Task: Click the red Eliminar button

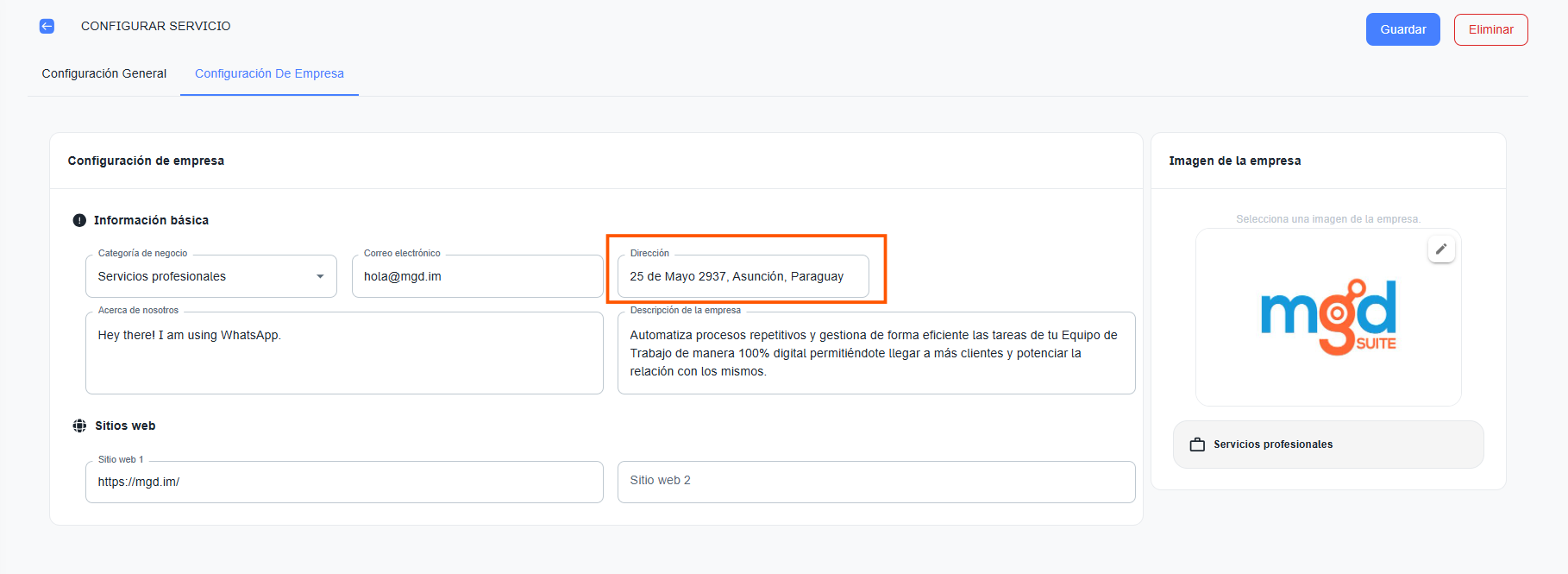Action: click(x=1490, y=29)
